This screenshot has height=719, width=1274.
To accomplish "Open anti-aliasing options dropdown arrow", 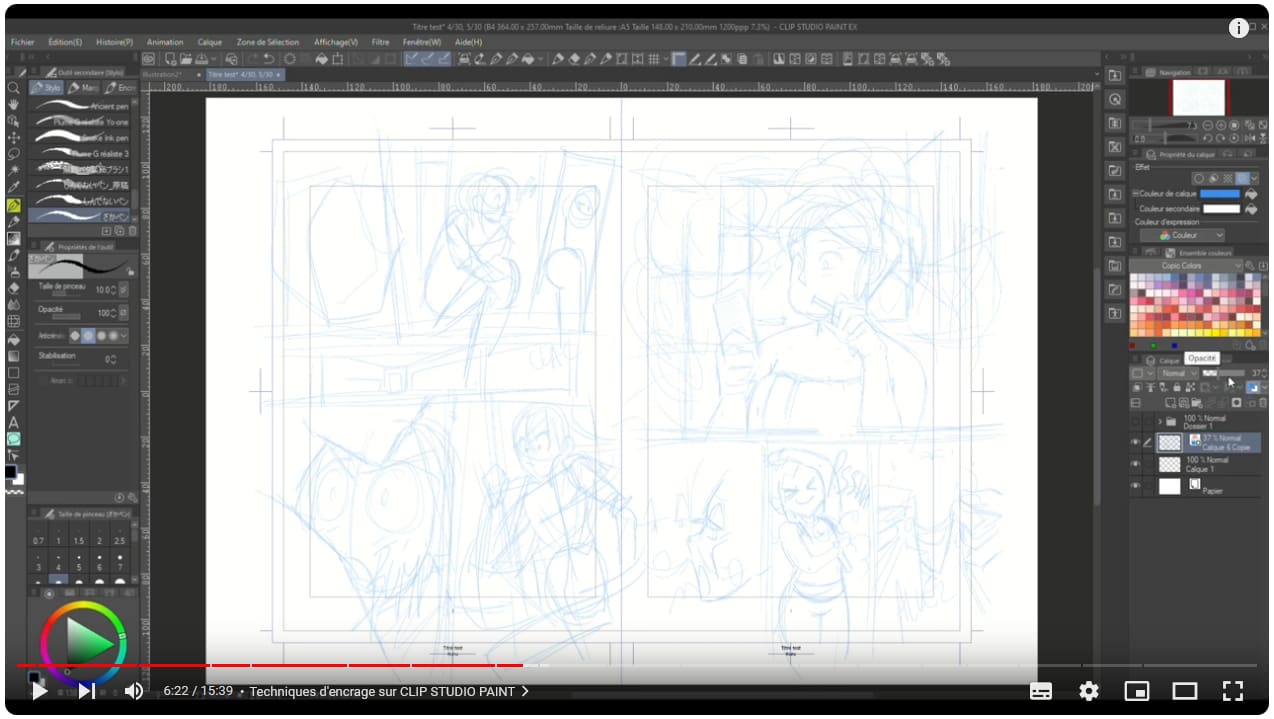I will (125, 336).
